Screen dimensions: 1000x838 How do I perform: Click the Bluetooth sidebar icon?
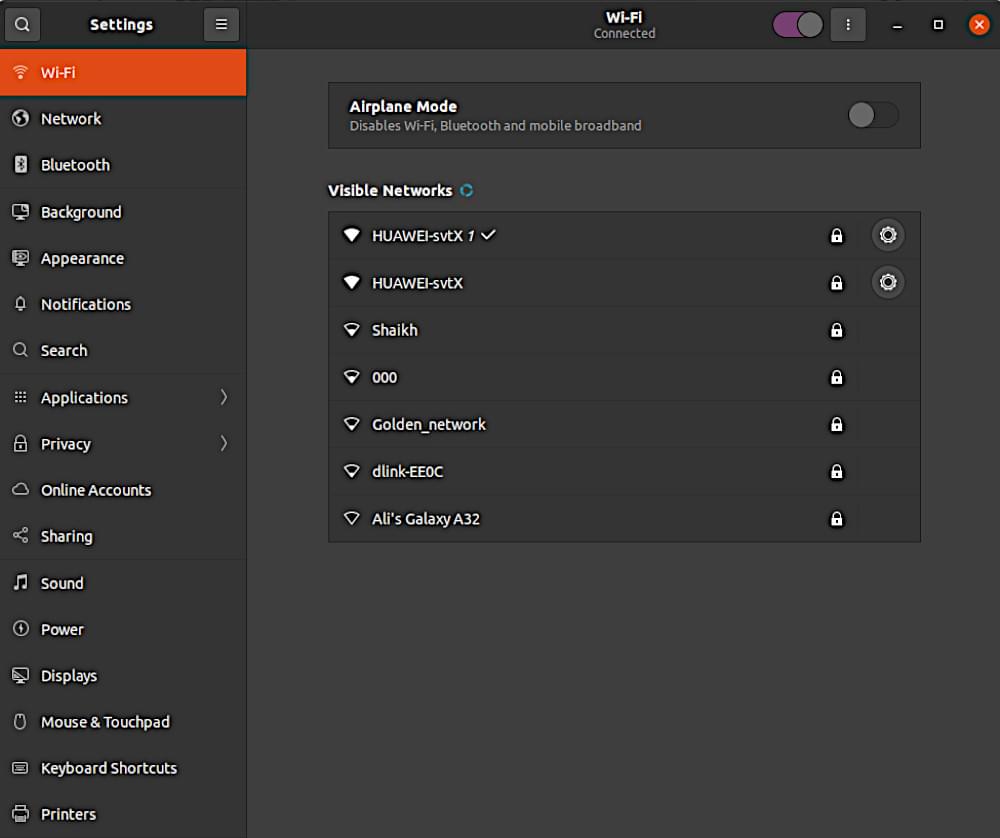coord(20,165)
